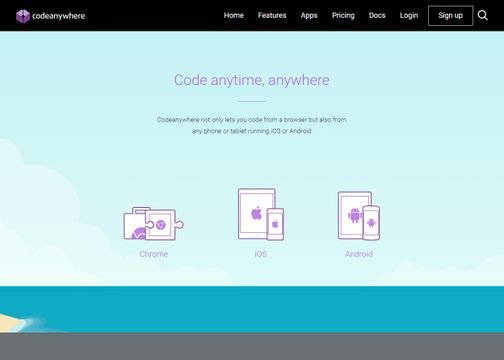Go to the Home menu item
This screenshot has height=360, width=504.
234,15
